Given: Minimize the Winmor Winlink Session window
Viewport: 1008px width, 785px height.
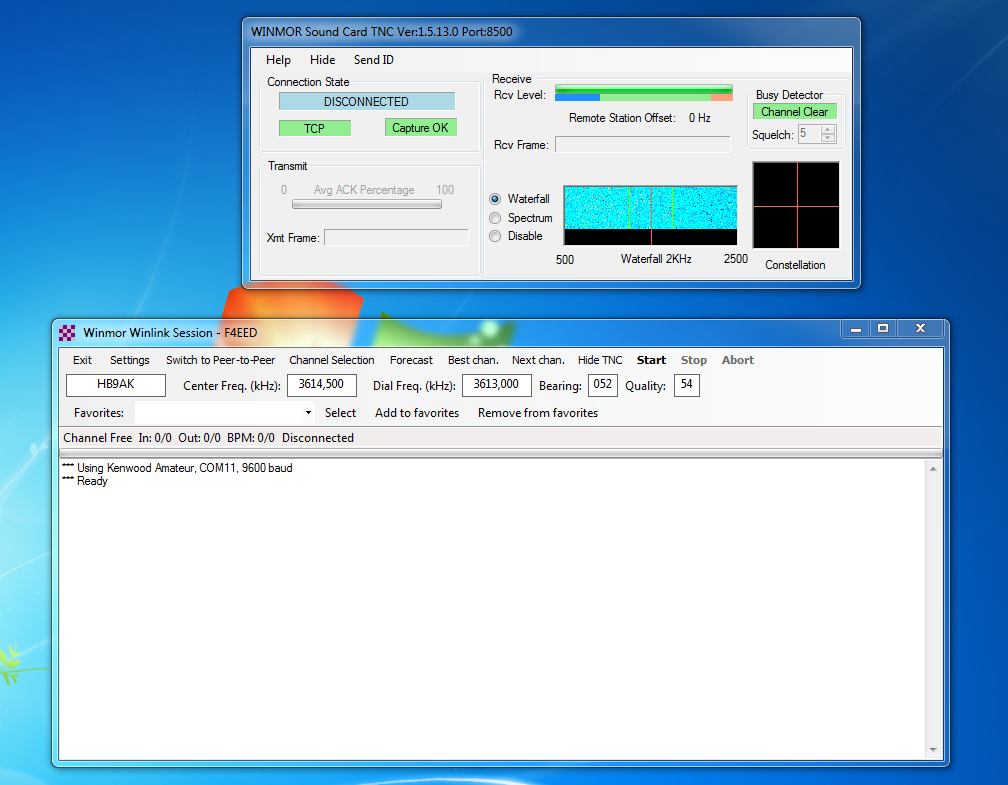Looking at the screenshot, I should pyautogui.click(x=856, y=329).
